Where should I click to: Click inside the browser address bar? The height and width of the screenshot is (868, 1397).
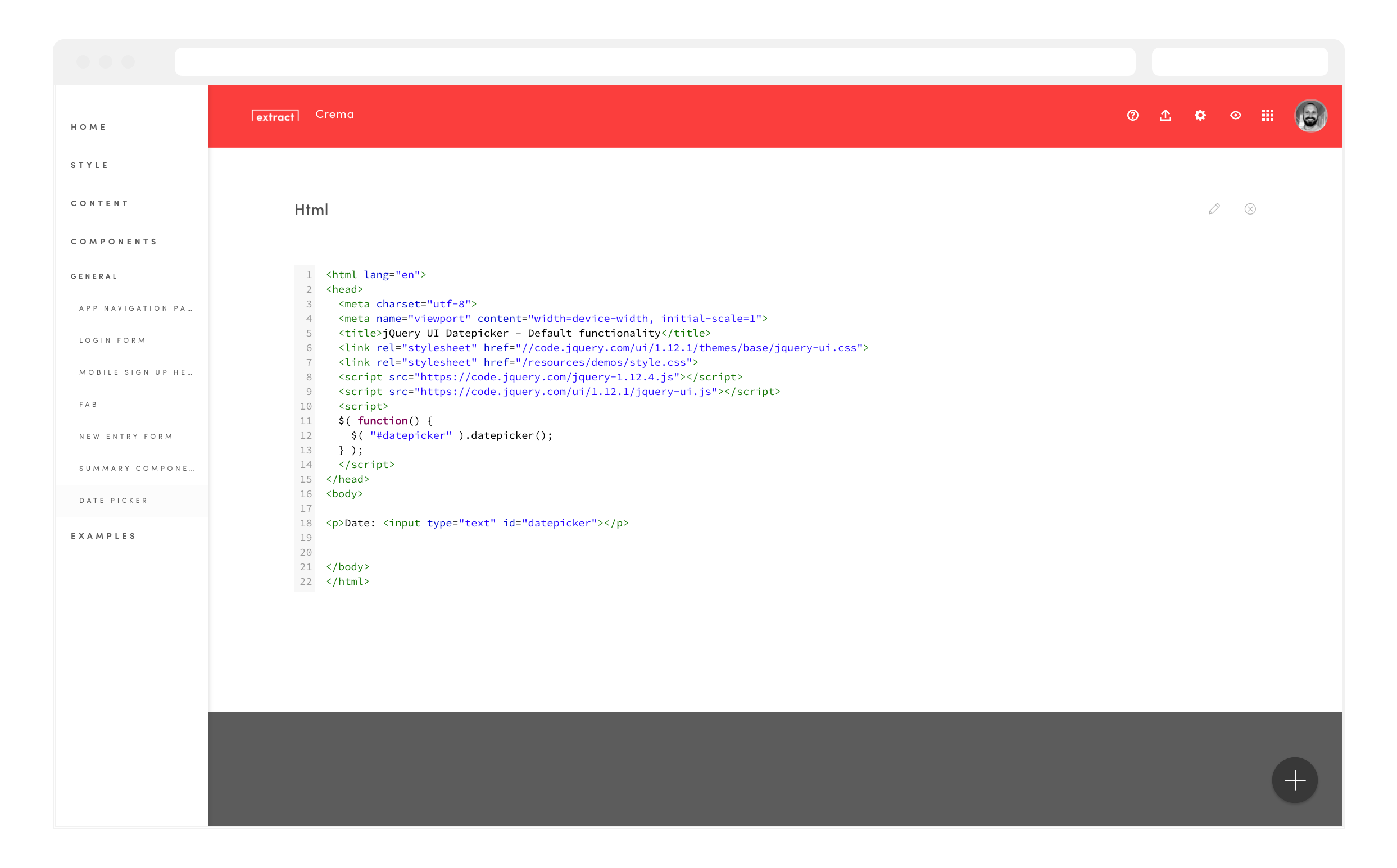655,62
